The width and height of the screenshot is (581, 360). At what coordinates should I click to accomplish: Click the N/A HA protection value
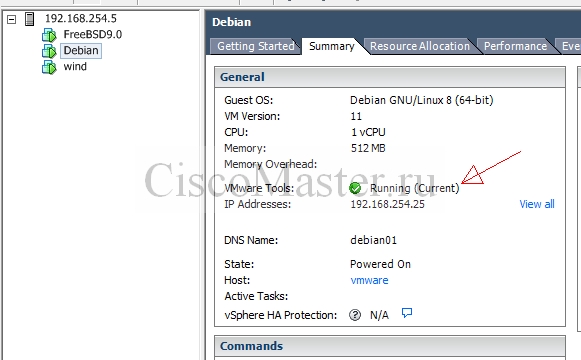(379, 315)
